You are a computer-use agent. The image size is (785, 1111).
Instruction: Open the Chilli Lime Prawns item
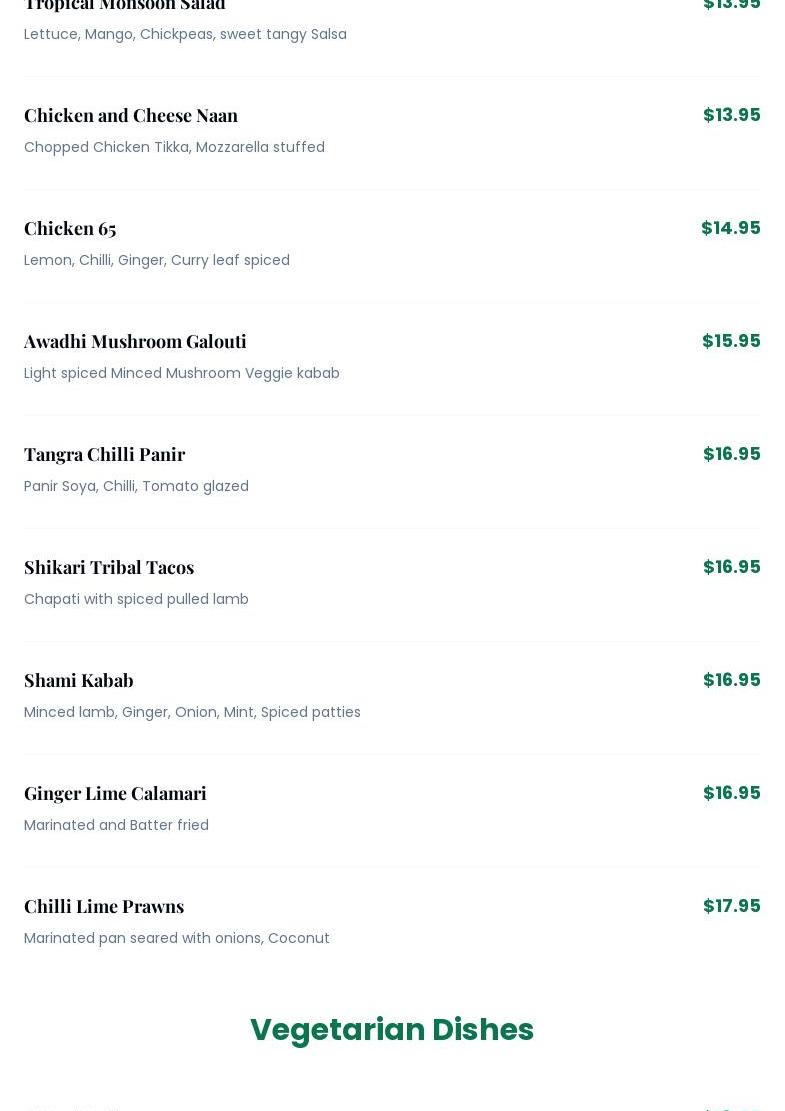coord(104,906)
